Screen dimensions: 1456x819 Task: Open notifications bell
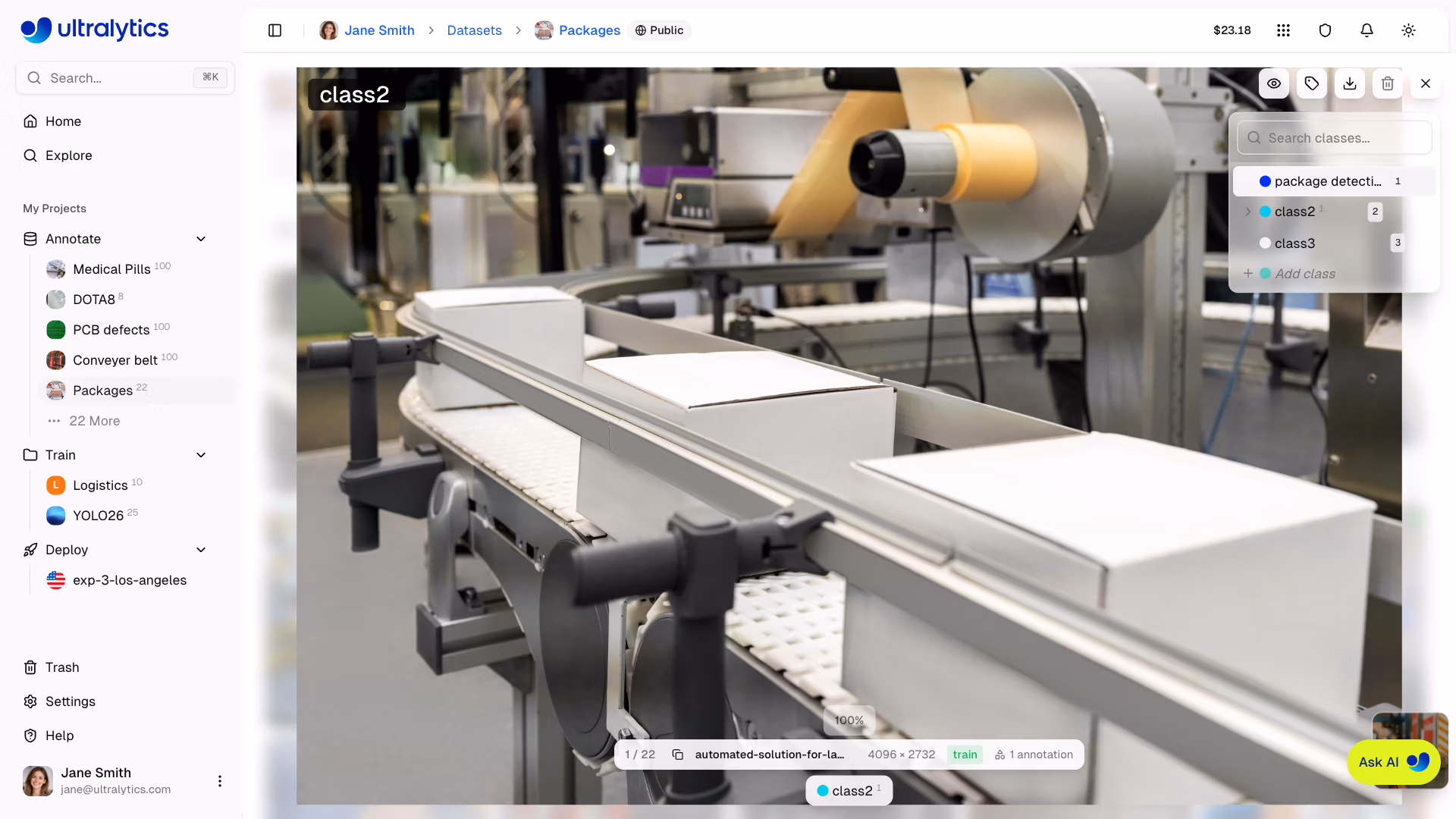(1367, 30)
